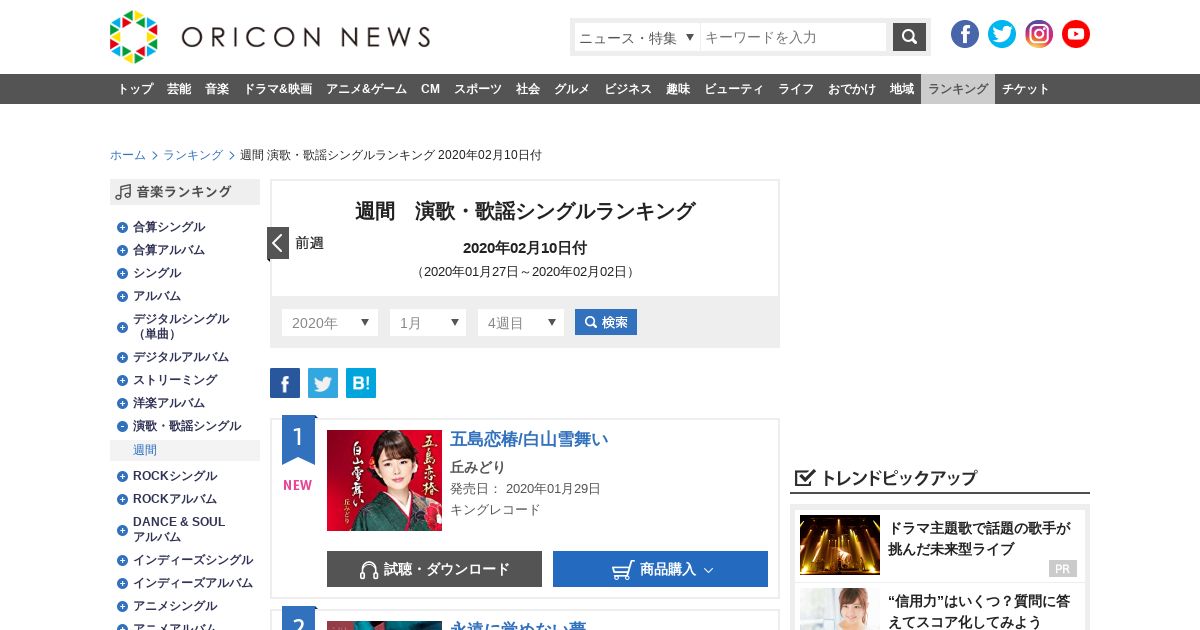This screenshot has height=630, width=1200.
Task: Open アルバム ranking in sidebar
Action: pos(157,296)
